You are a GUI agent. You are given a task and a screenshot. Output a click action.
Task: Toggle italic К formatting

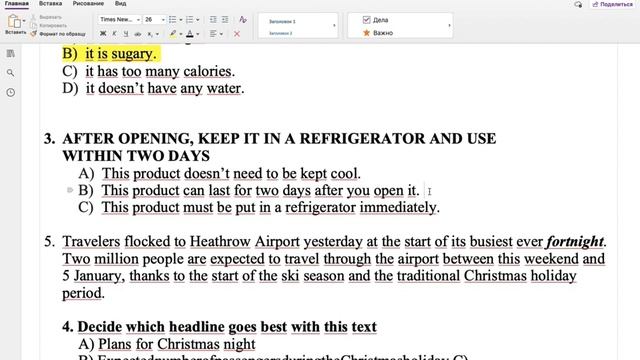(x=114, y=34)
